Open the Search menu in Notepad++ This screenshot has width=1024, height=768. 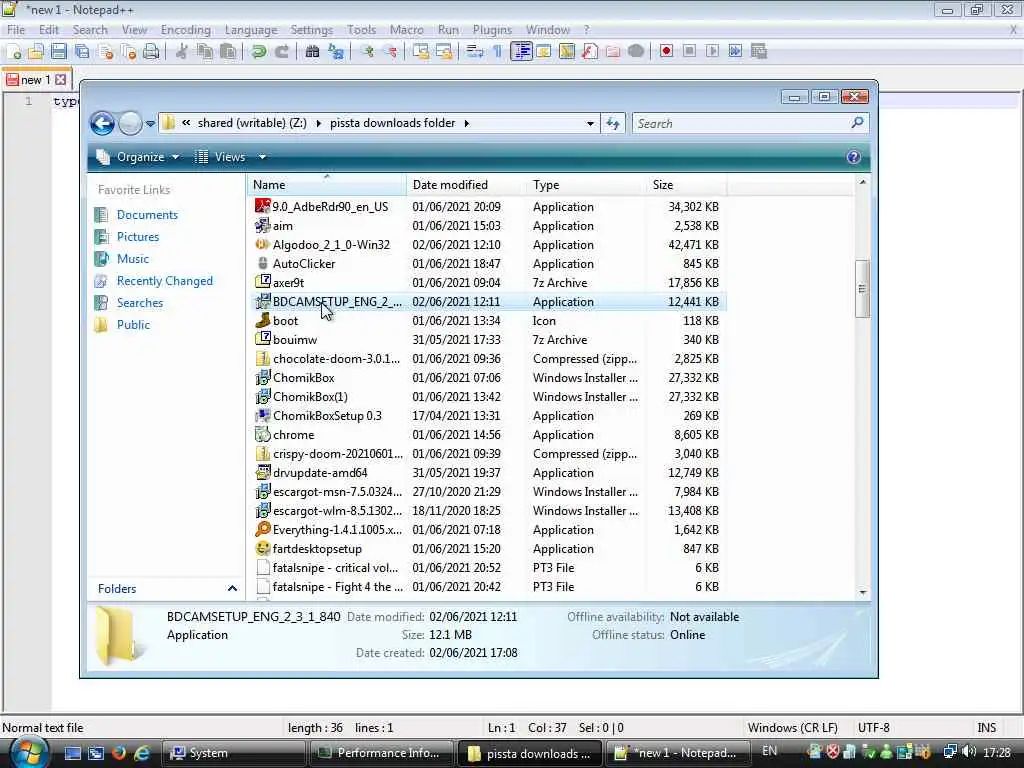(x=90, y=29)
